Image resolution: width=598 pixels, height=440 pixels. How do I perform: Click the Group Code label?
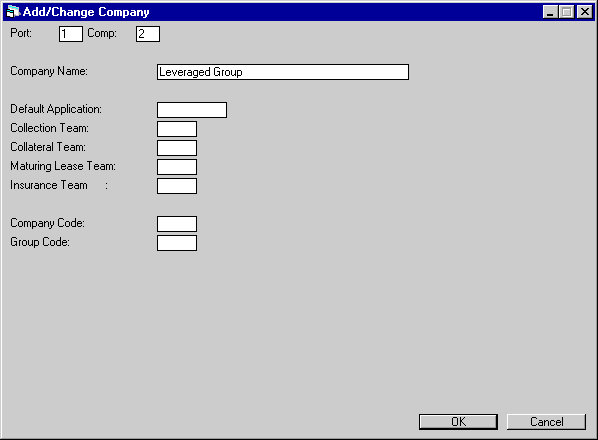[x=40, y=242]
